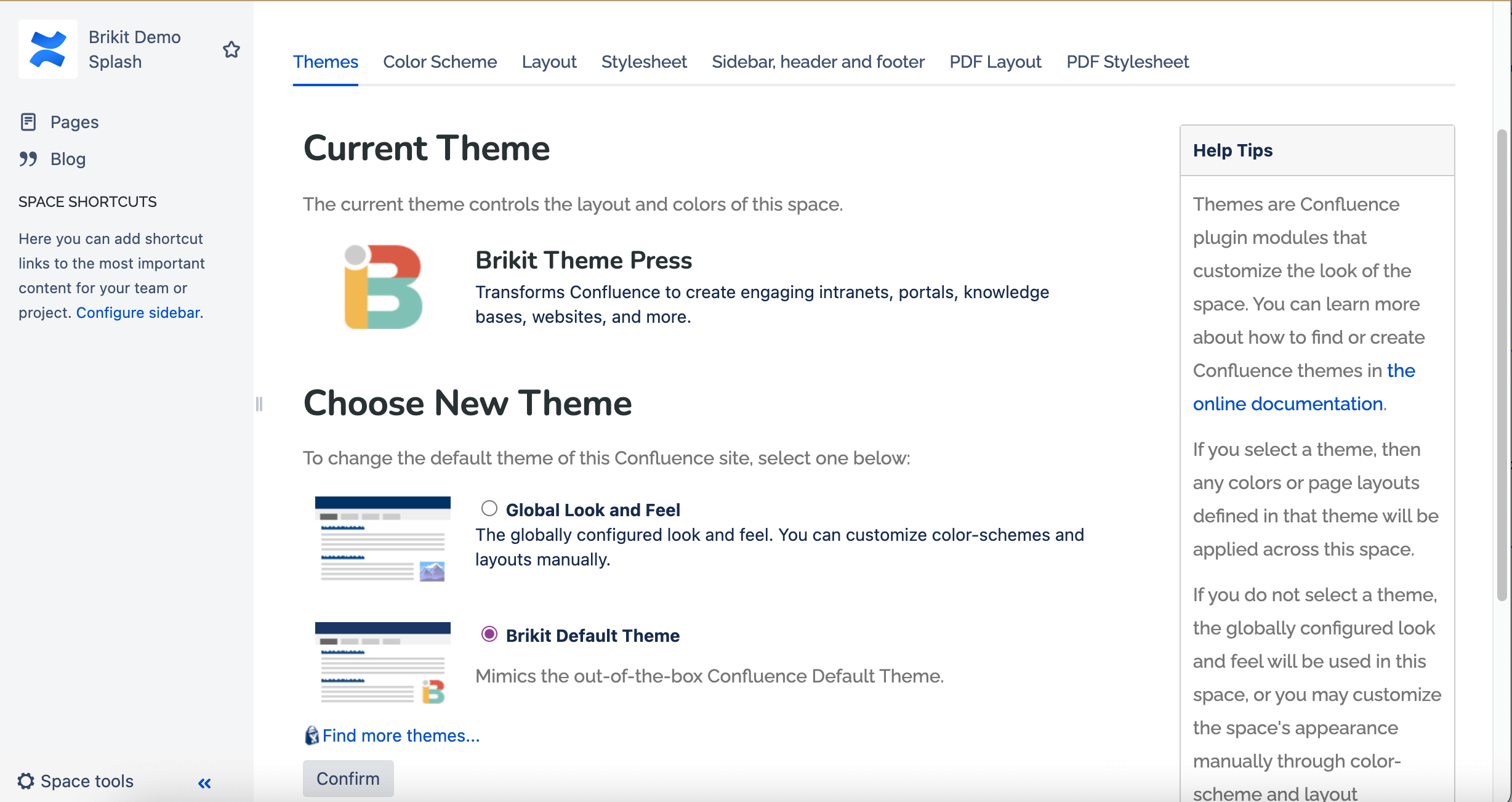Click the Global Look and Feel thumbnail

[x=383, y=540]
